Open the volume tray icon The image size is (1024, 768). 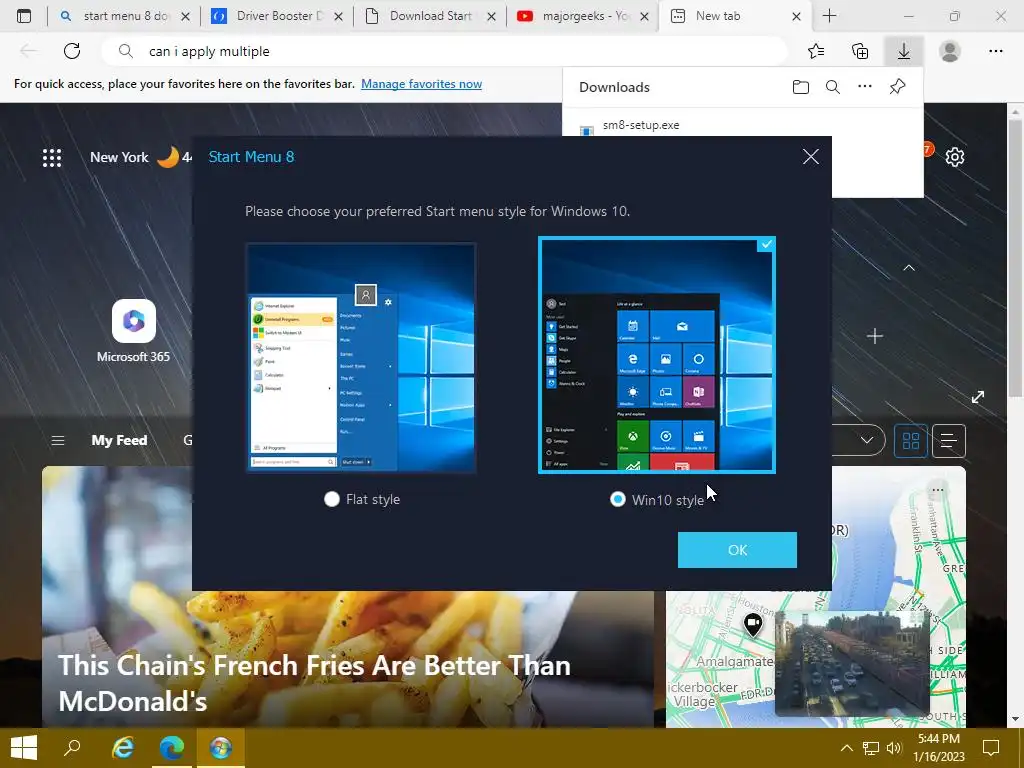coord(894,748)
